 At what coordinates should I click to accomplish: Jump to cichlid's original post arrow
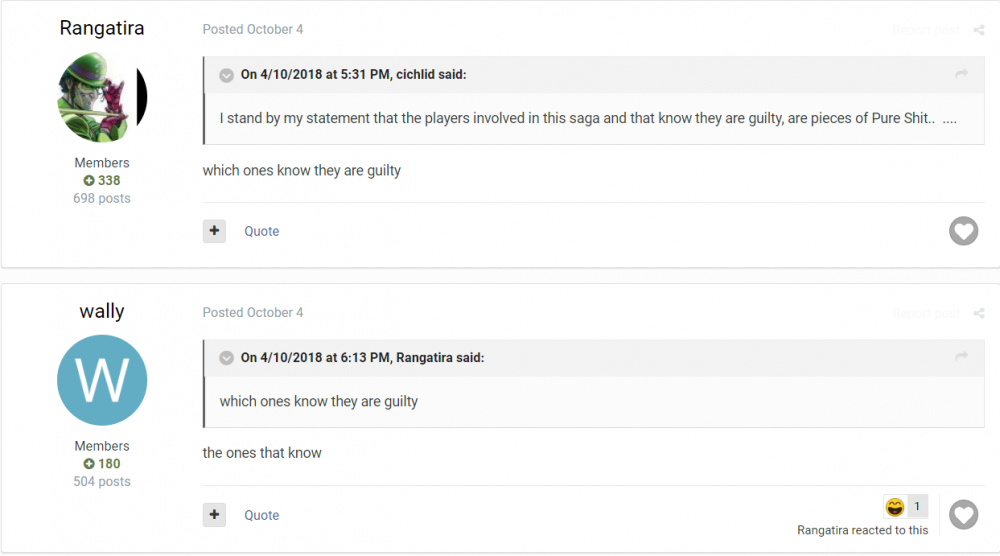coord(961,74)
